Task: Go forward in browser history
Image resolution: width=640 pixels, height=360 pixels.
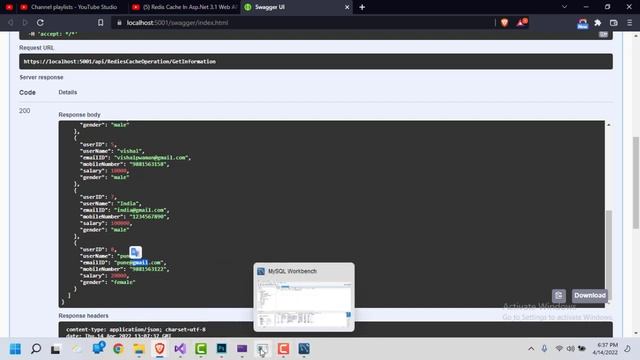Action: tap(25, 23)
